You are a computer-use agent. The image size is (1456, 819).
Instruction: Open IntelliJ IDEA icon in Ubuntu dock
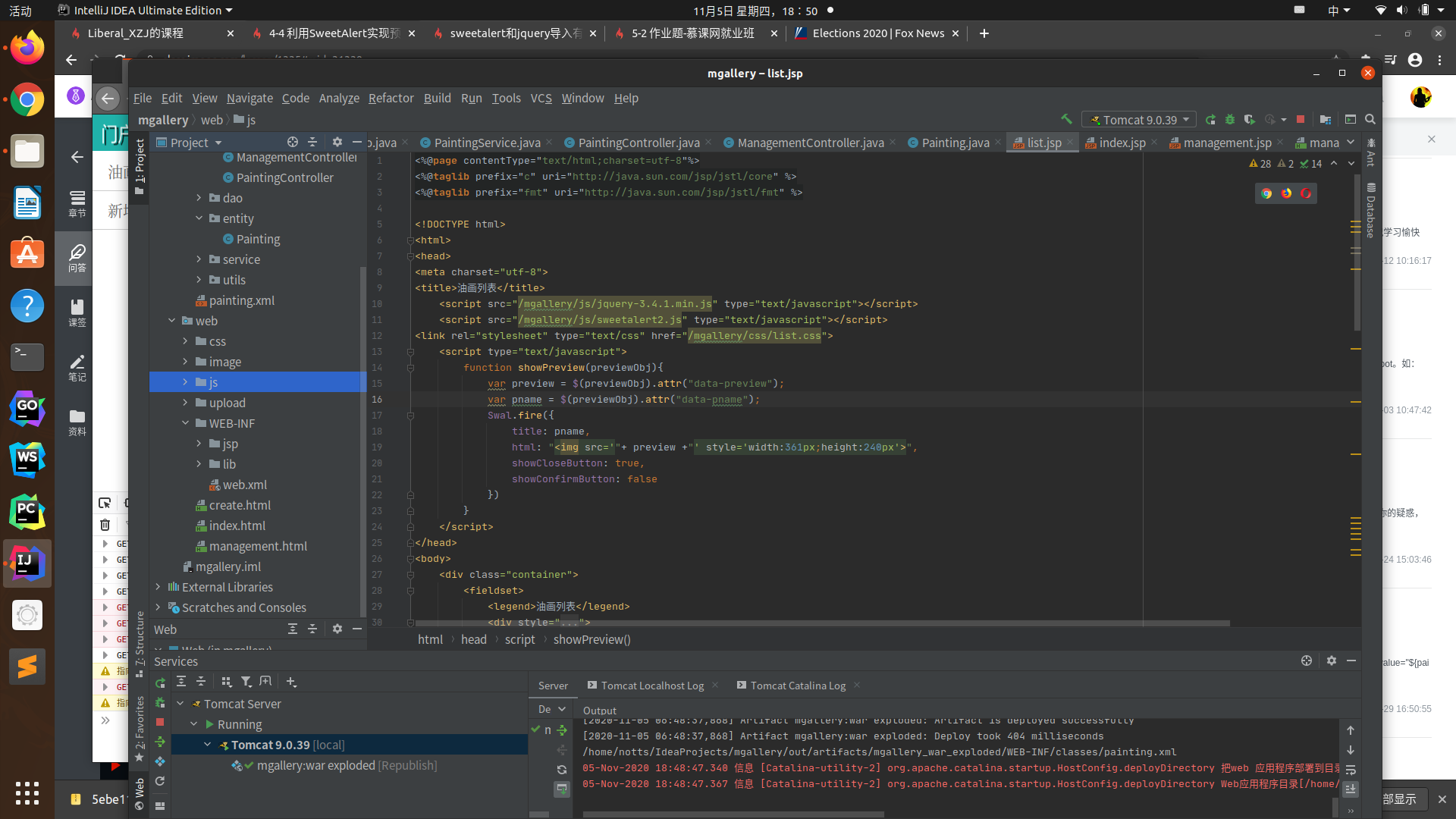(x=27, y=563)
